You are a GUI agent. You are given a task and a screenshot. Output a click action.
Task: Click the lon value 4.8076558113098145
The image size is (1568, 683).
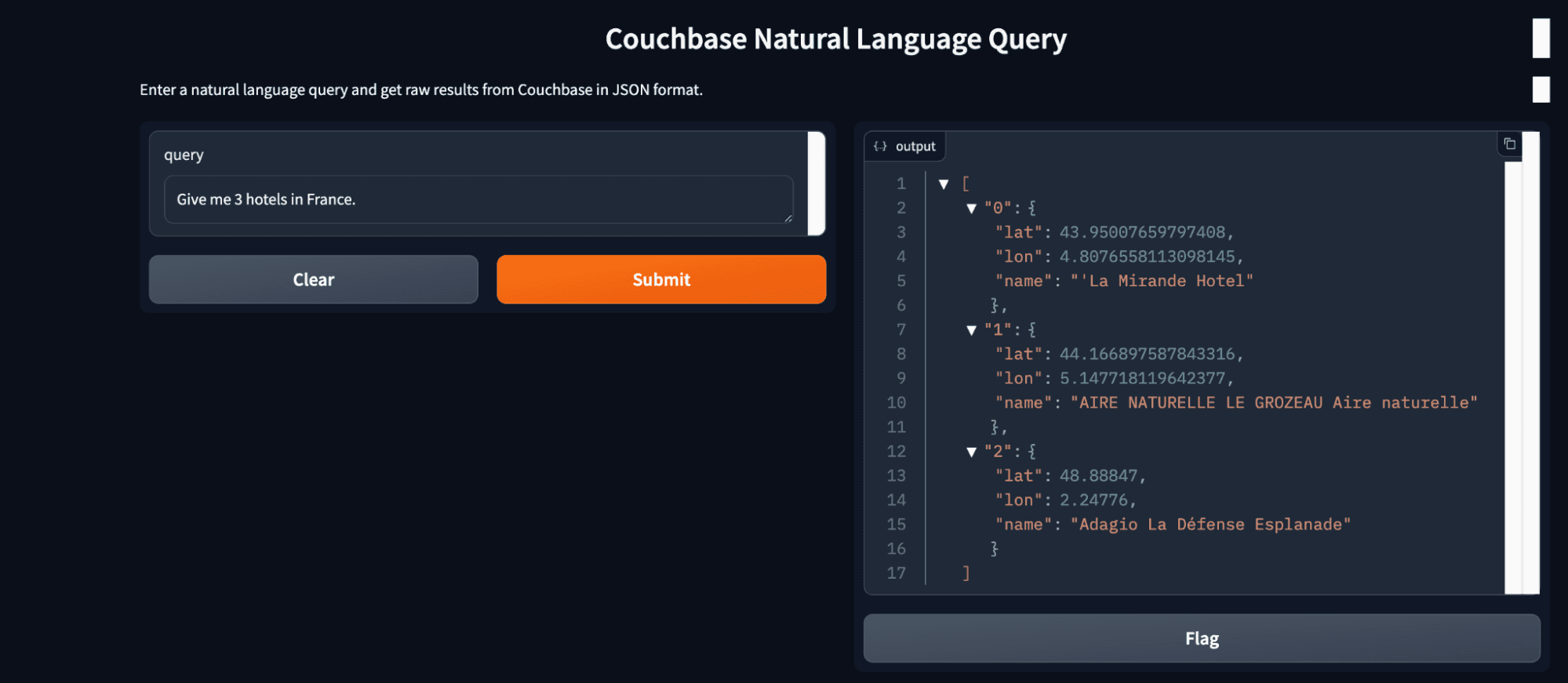[x=1147, y=256]
